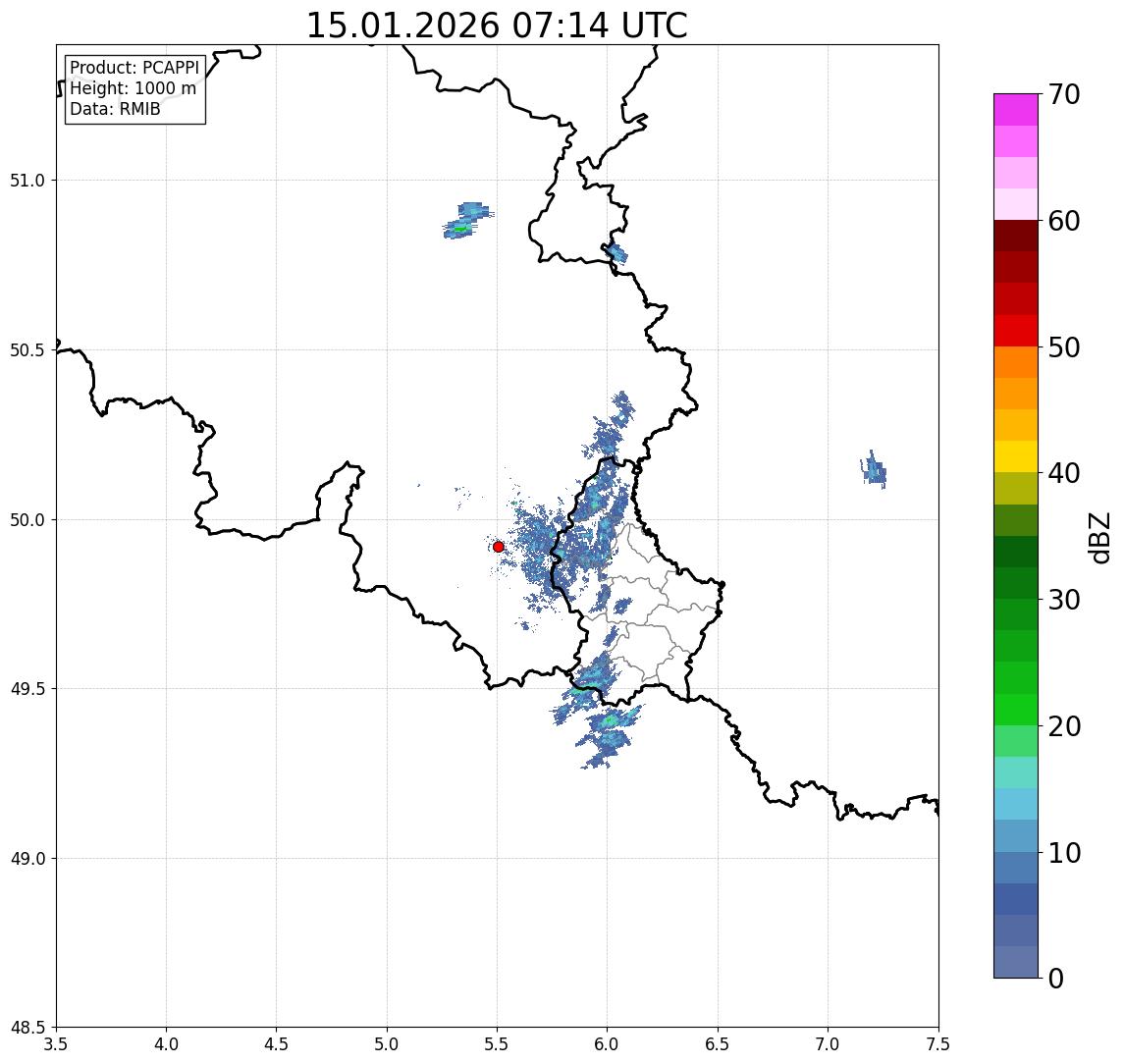This screenshot has width=1124, height=1064.
Task: Click the yellow 40 dBZ color band
Action: click(x=1016, y=456)
